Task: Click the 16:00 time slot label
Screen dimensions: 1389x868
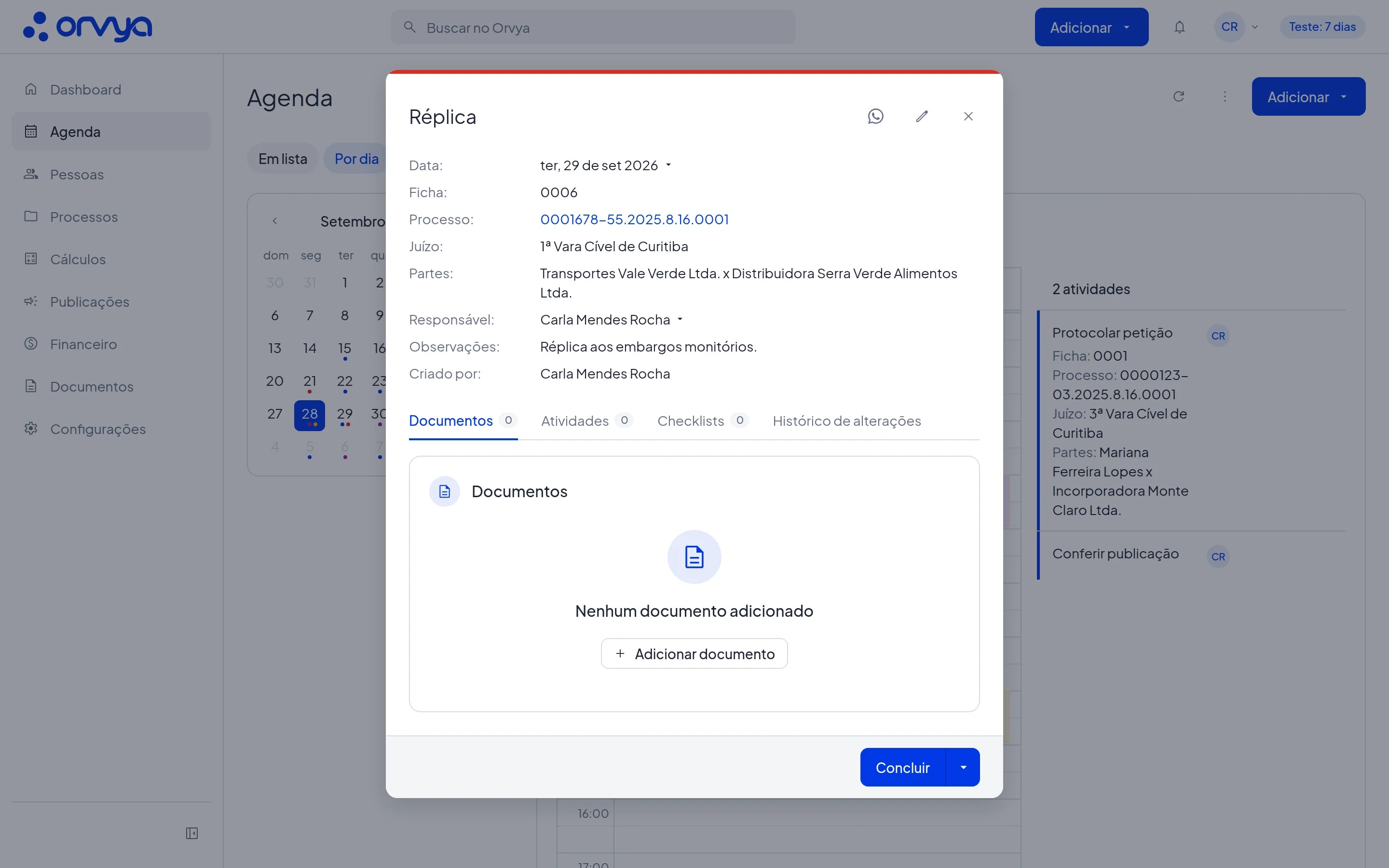Action: [593, 814]
